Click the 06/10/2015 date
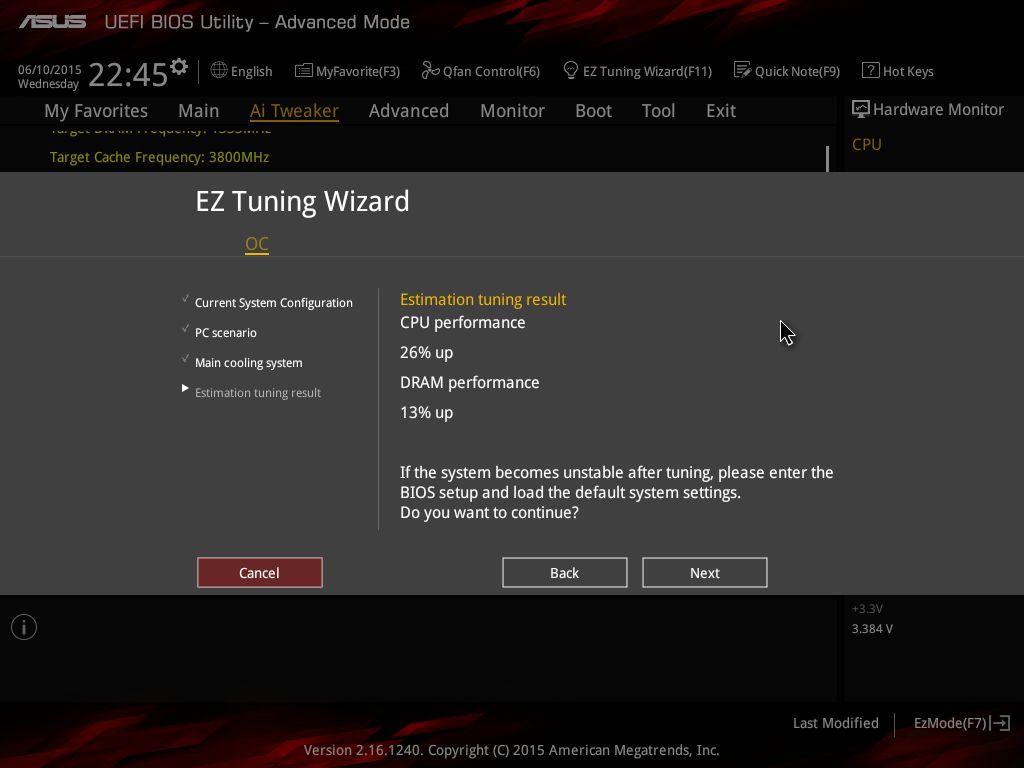This screenshot has width=1024, height=768. [x=50, y=69]
